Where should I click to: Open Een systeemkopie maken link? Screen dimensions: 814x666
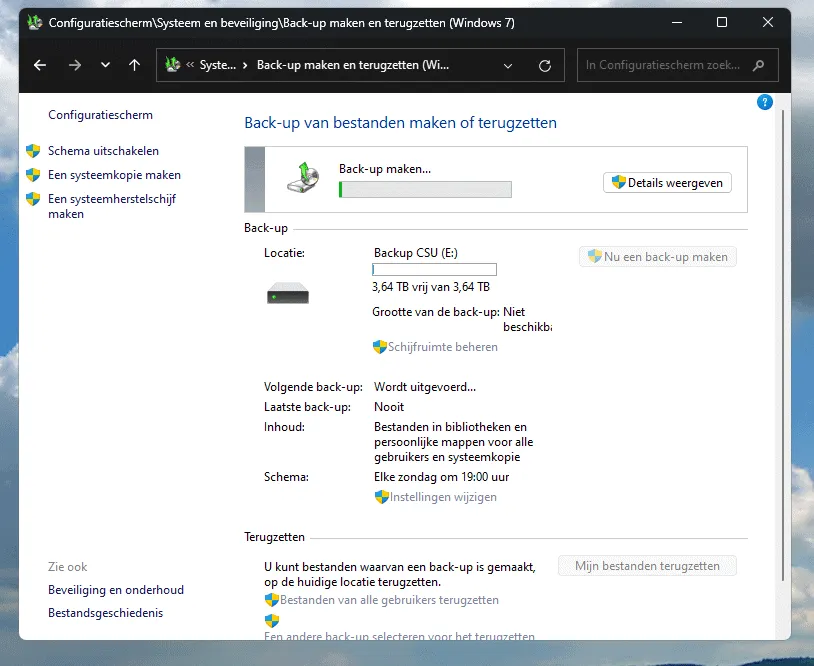point(114,175)
